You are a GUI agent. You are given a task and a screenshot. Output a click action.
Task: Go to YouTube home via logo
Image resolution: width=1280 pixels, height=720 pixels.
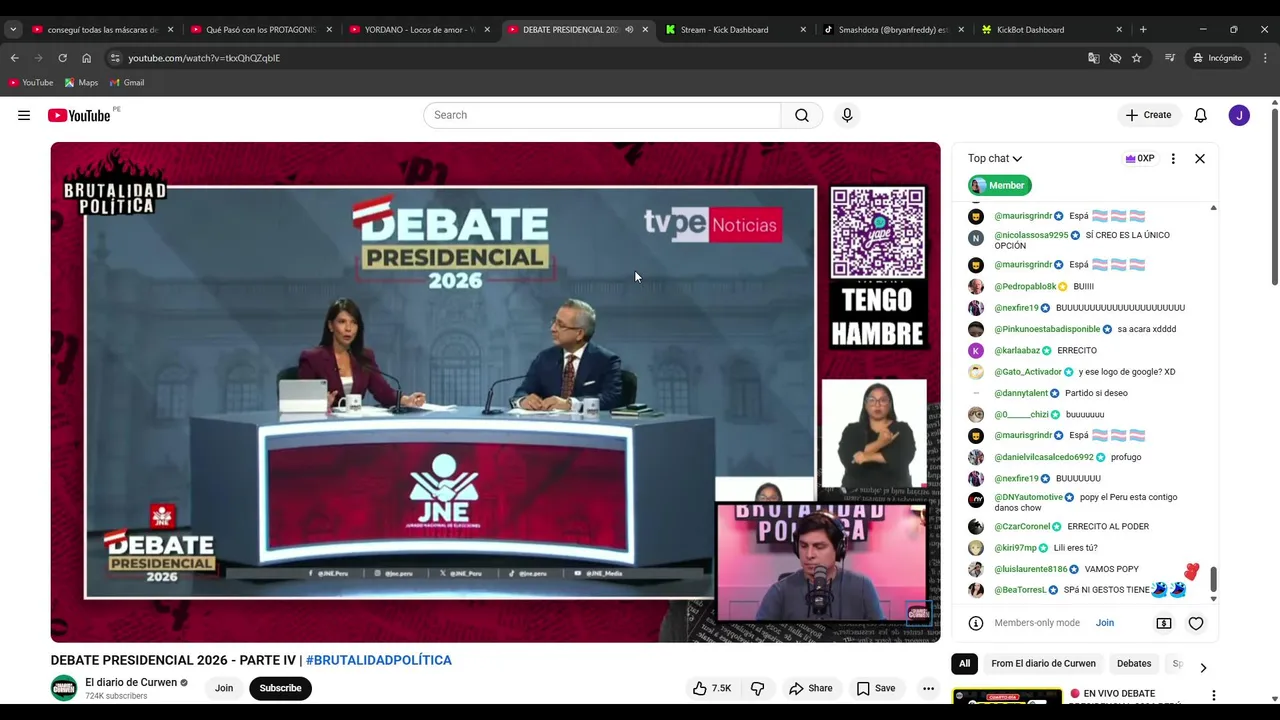(x=80, y=115)
